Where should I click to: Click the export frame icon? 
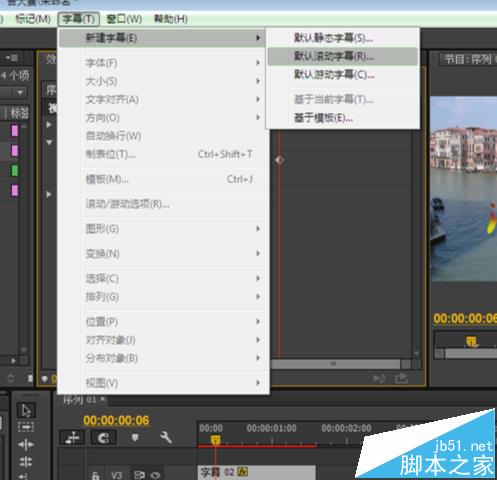pyautogui.click(x=401, y=378)
